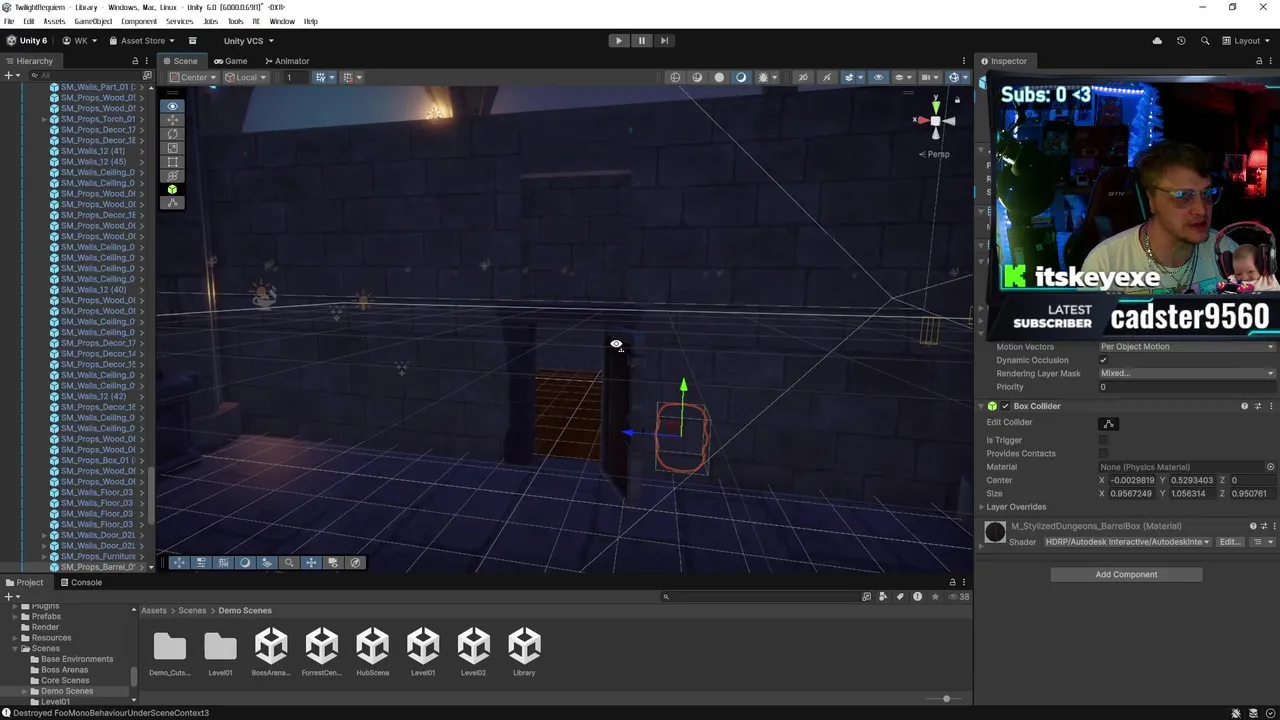Image resolution: width=1280 pixels, height=720 pixels.
Task: Click the Edit Collider icon button
Action: 1108,424
